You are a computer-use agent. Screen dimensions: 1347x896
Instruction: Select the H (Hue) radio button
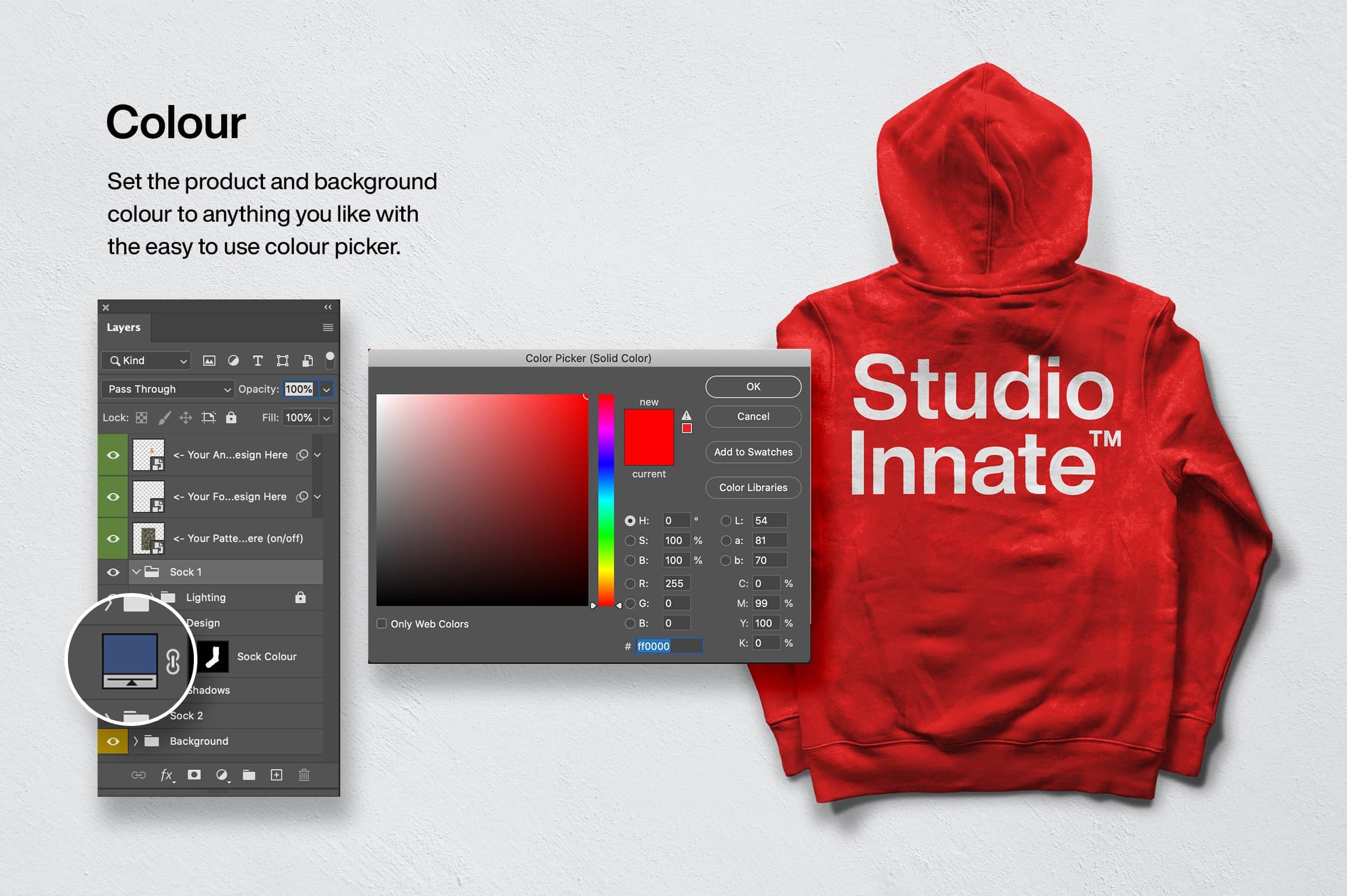630,519
